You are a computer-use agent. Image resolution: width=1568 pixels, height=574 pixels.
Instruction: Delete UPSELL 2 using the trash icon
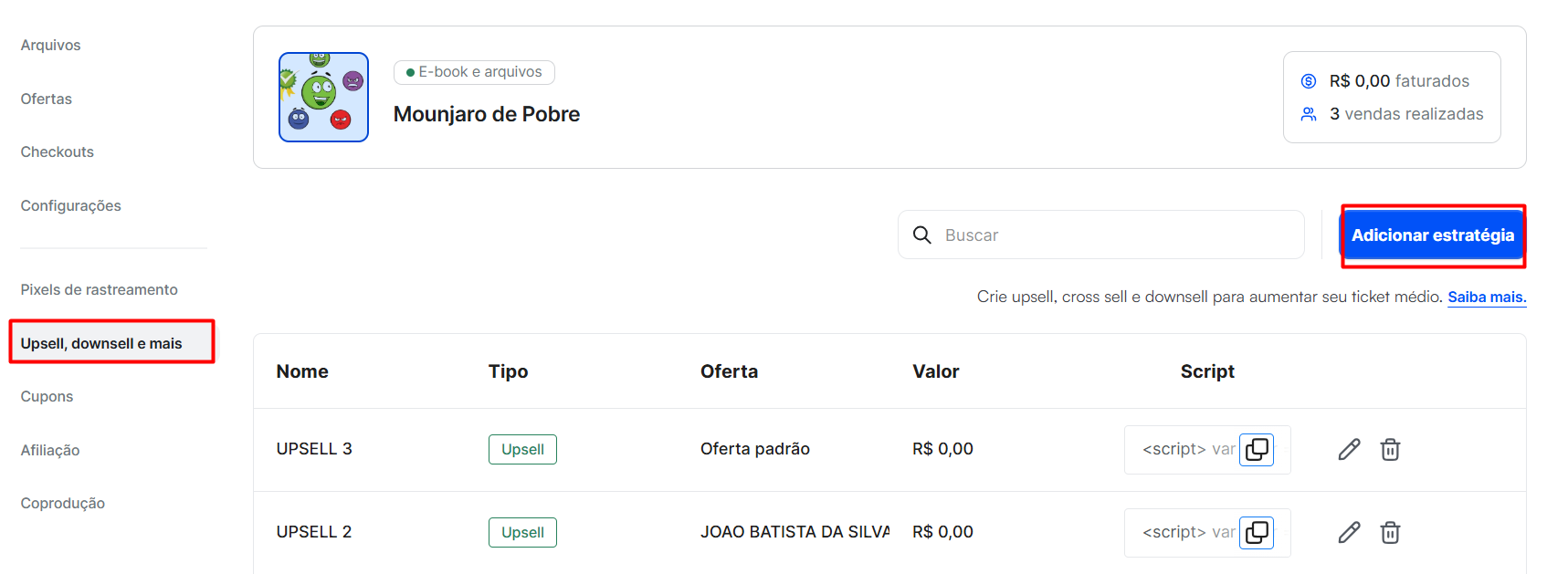click(x=1390, y=532)
